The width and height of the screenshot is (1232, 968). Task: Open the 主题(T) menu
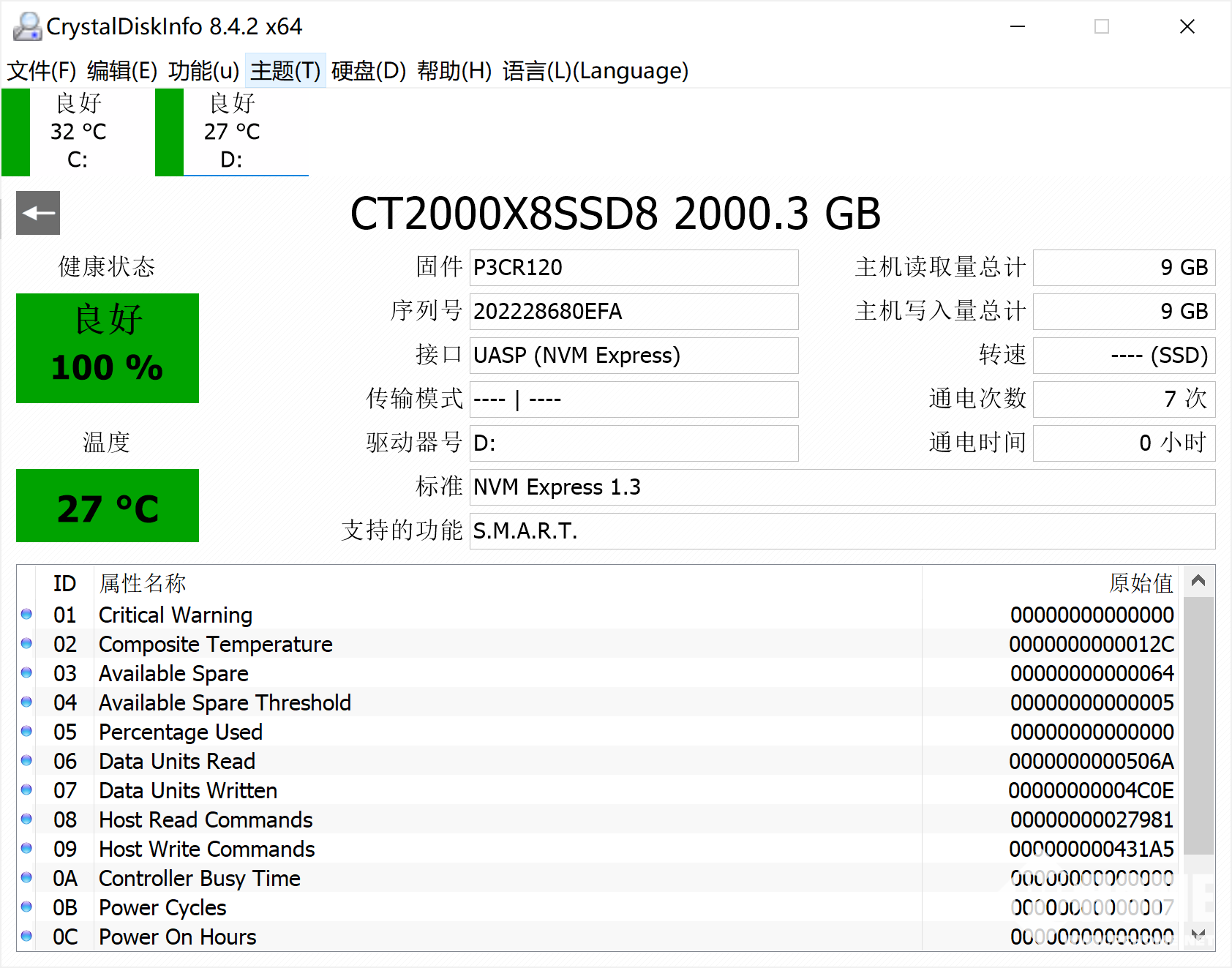pos(285,71)
